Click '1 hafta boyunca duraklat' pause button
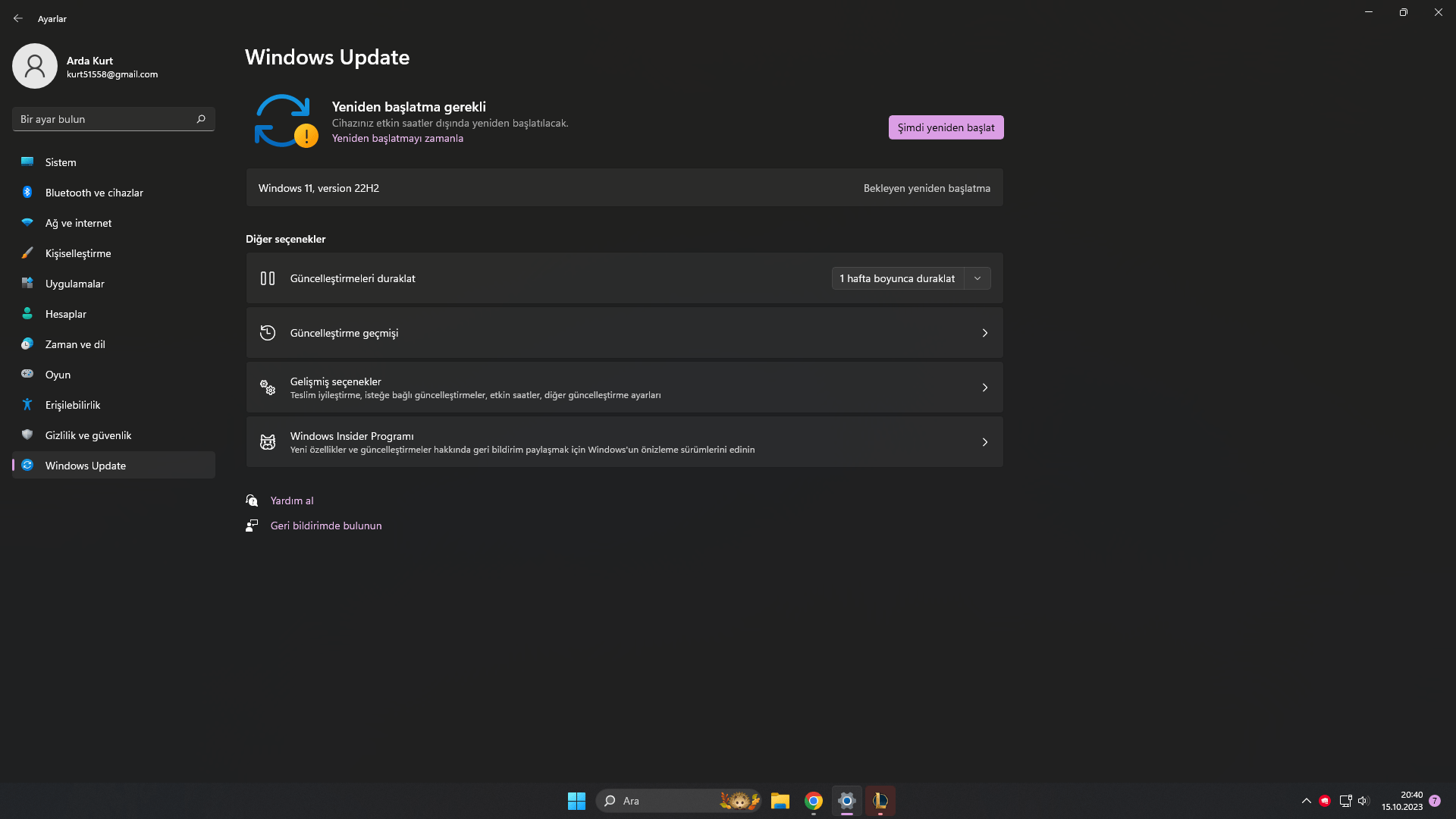The height and width of the screenshot is (819, 1456). [898, 278]
